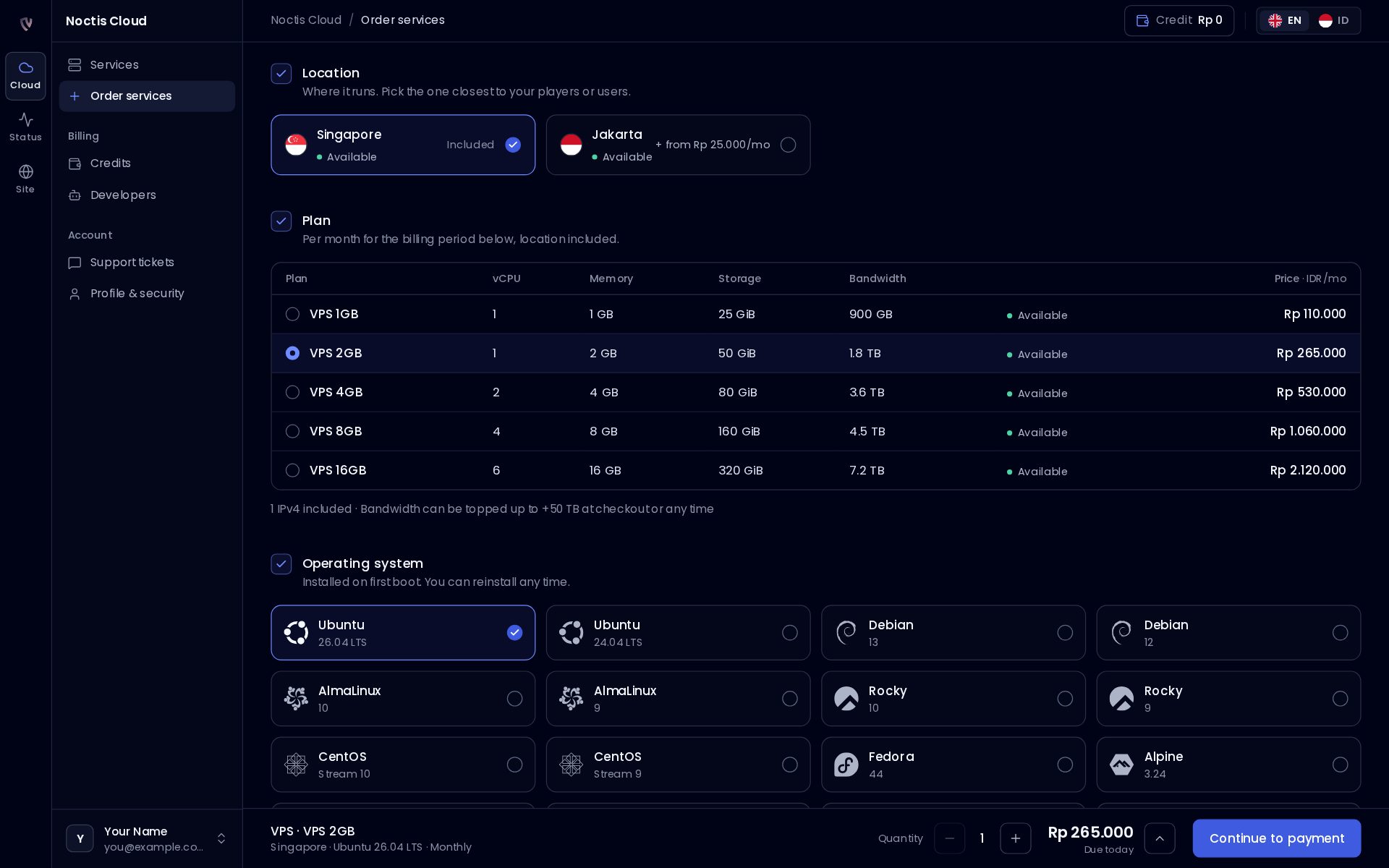1389x868 pixels.
Task: Open Profile & security settings
Action: [x=147, y=294]
